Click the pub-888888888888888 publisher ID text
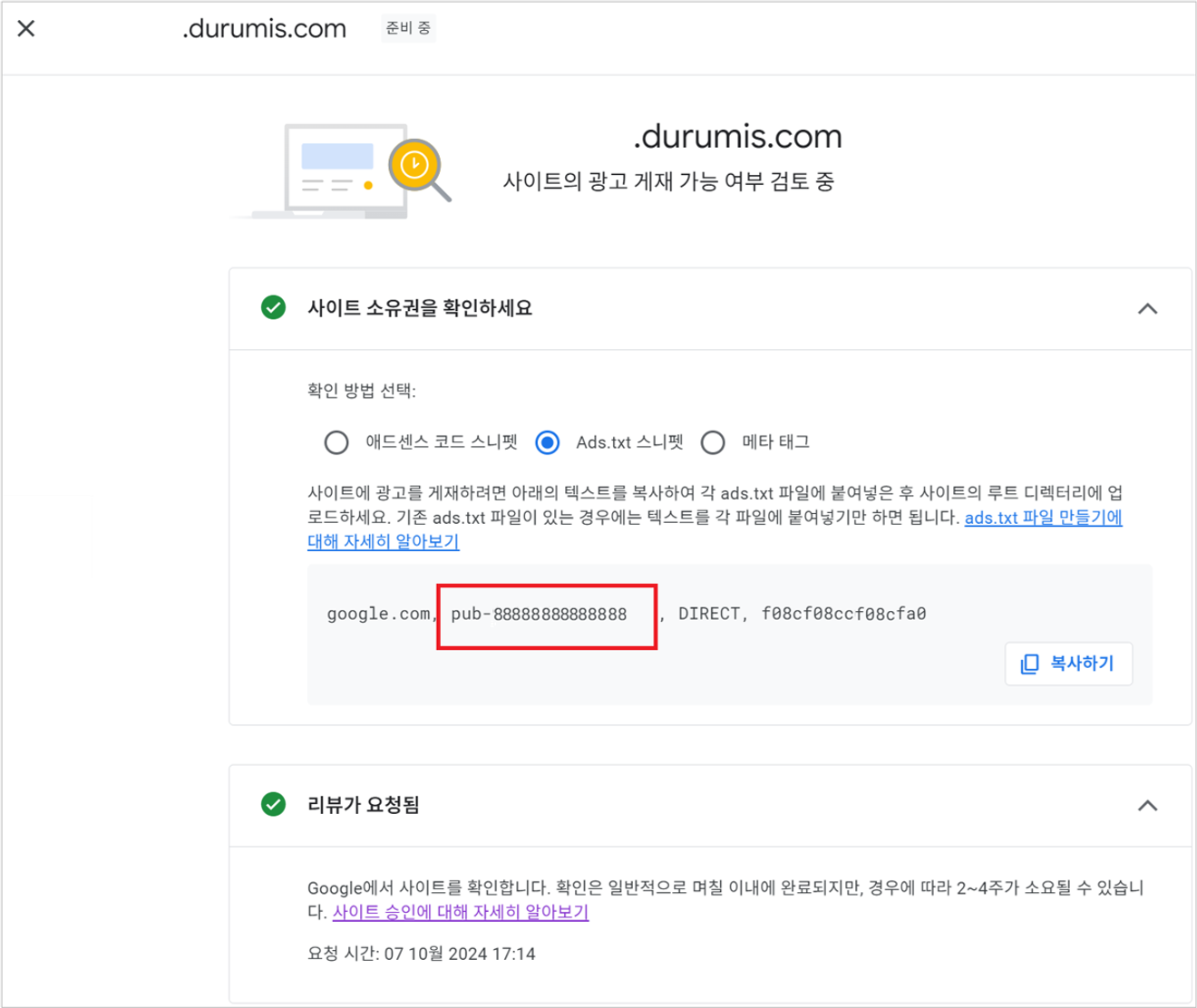The width and height of the screenshot is (1197, 1008). coord(539,614)
